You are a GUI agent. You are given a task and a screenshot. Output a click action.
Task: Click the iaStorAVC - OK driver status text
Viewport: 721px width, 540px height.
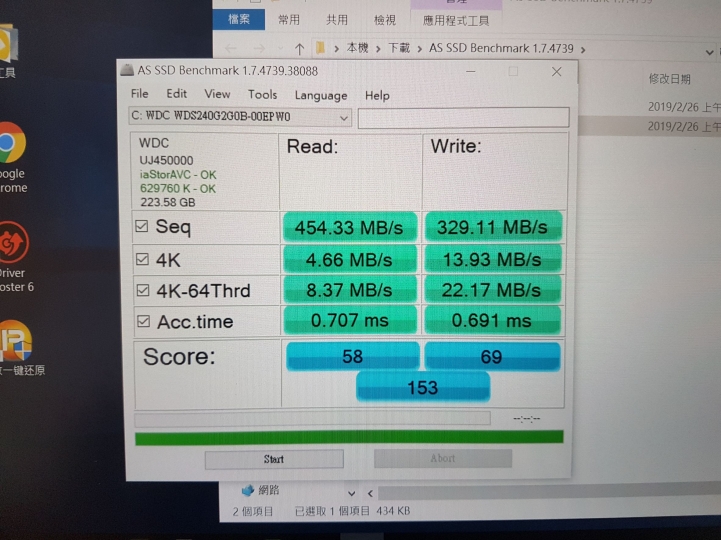(178, 175)
